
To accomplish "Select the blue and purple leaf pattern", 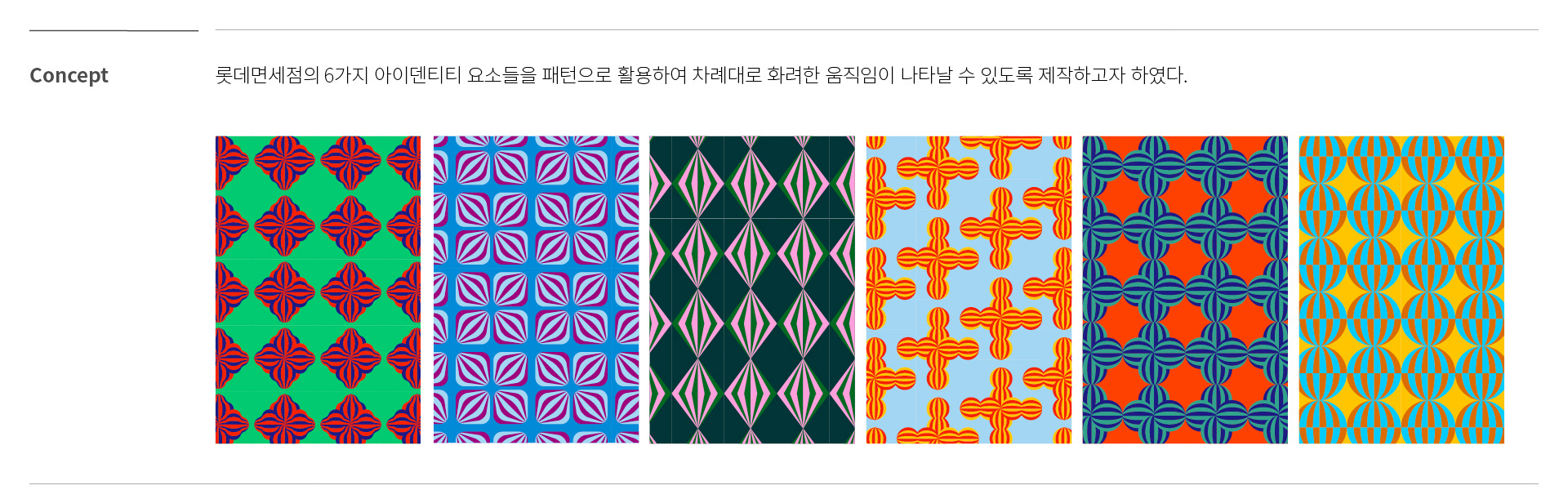I will (x=536, y=290).
